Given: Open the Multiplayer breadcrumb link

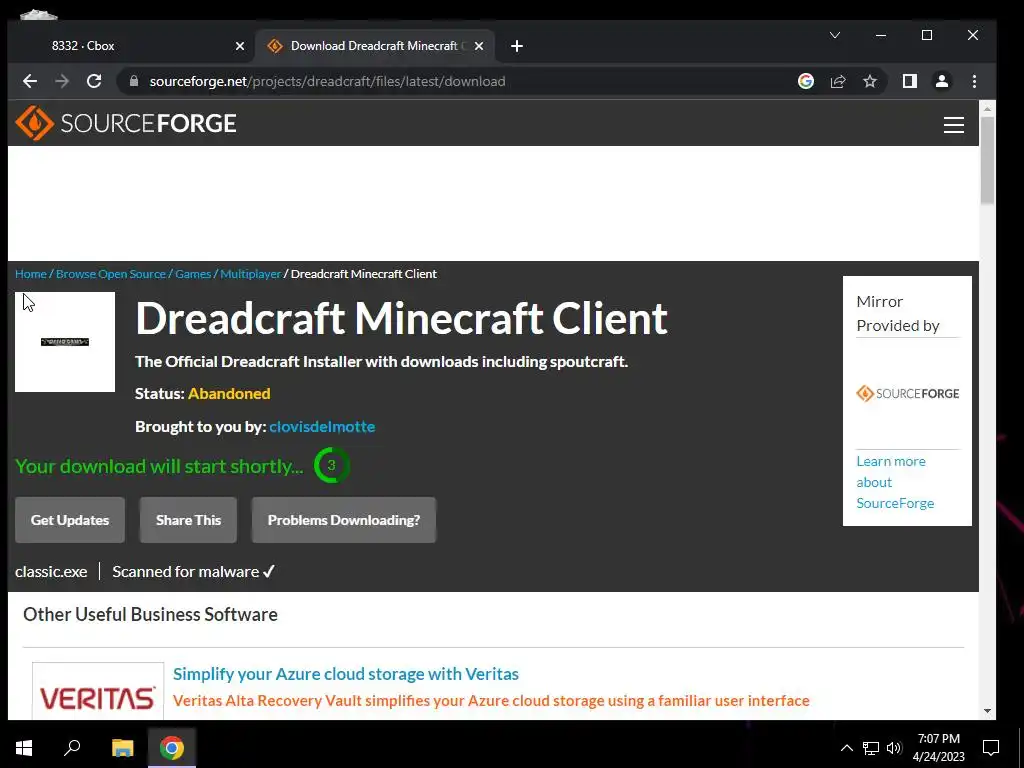Looking at the screenshot, I should tap(250, 274).
